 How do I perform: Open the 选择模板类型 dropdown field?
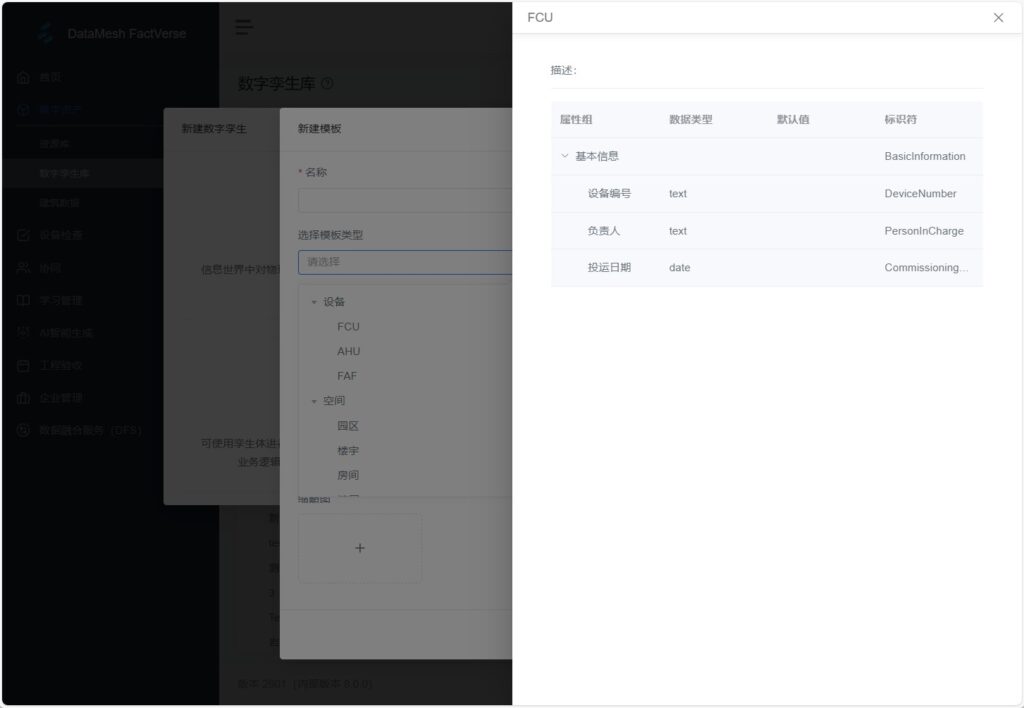[404, 262]
